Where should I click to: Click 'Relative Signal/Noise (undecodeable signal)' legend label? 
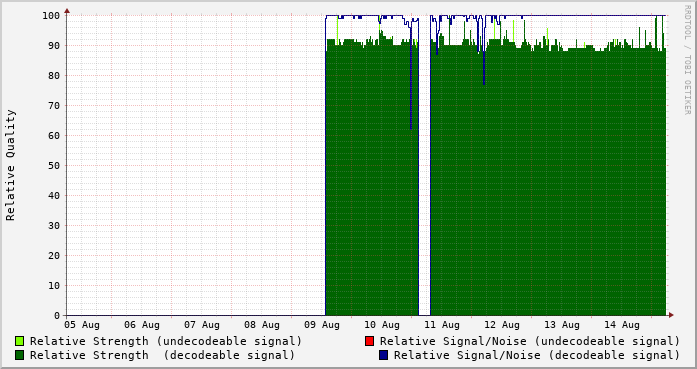tap(530, 341)
